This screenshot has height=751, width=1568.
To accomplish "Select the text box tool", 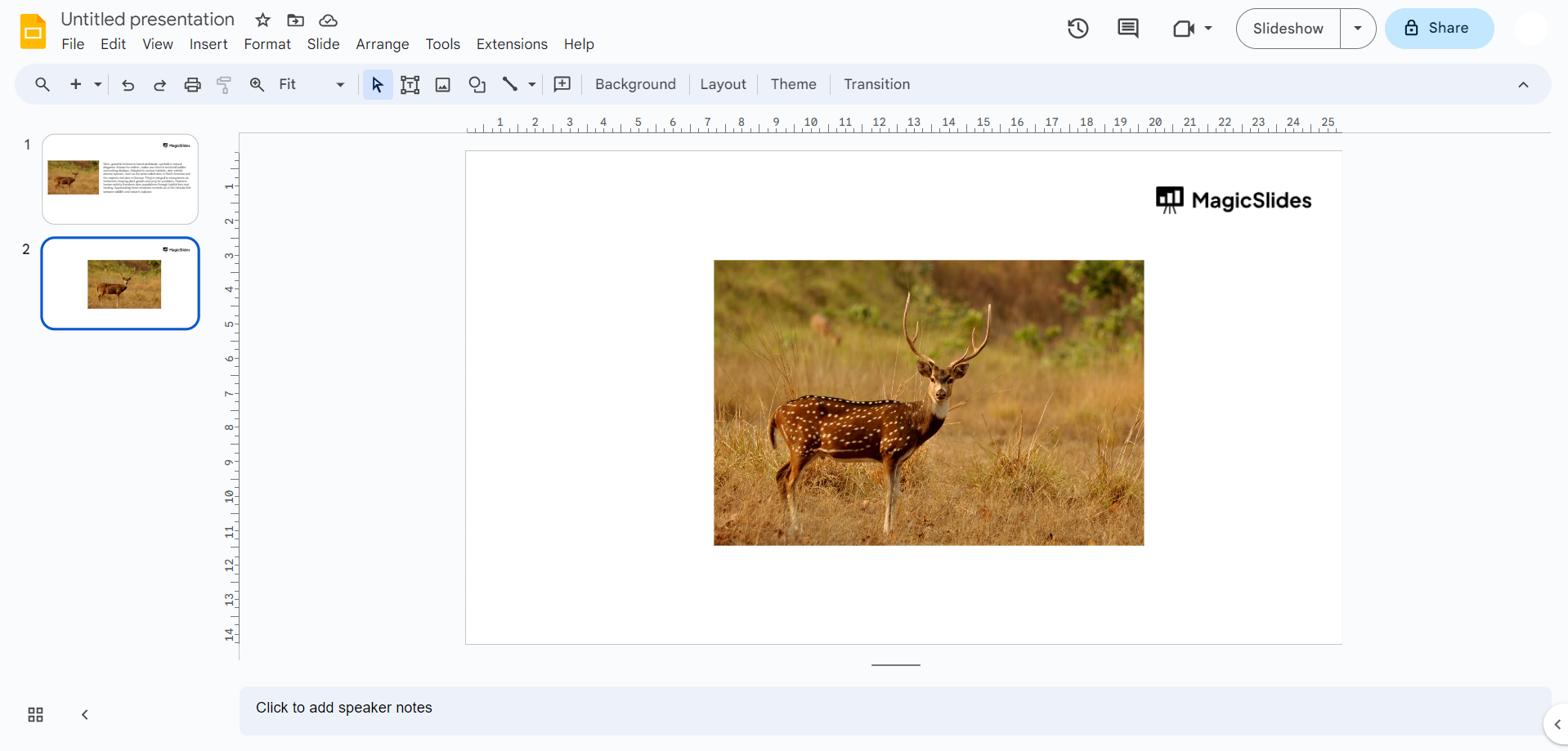I will coord(410,85).
